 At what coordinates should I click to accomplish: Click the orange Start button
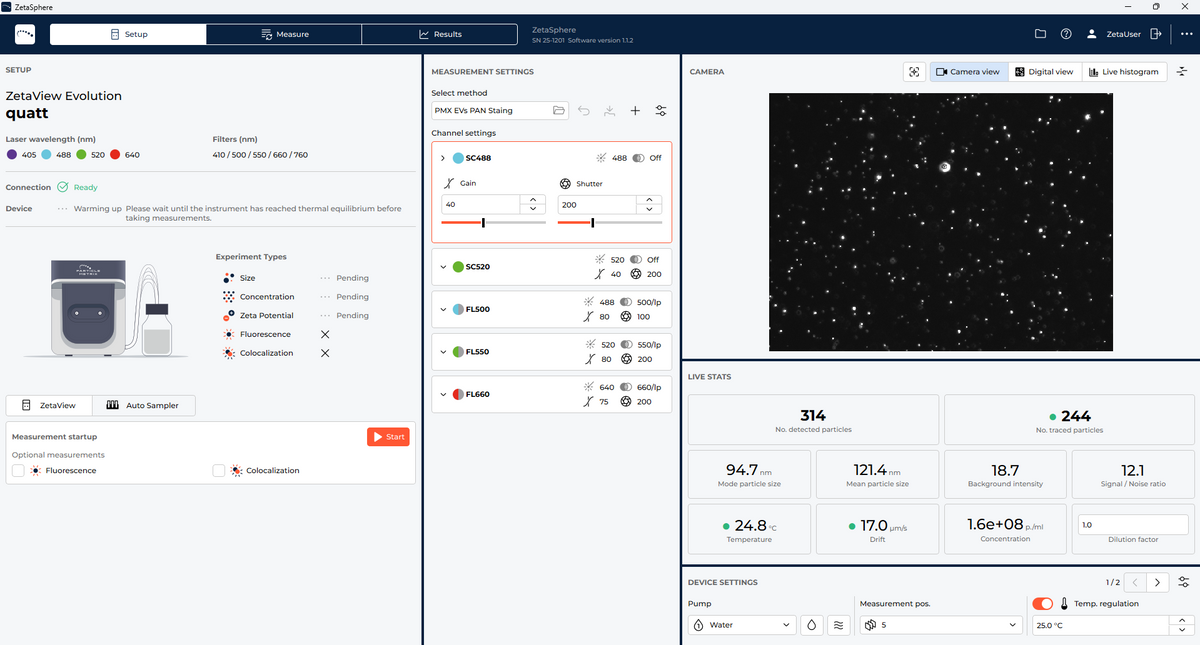(388, 436)
